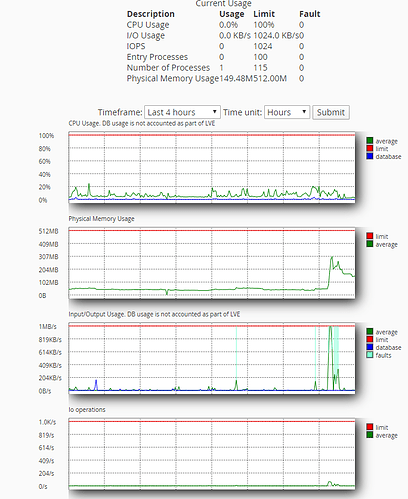The height and width of the screenshot is (499, 408).
Task: Click the Physical Memory Usage row in table
Action: tap(215, 78)
